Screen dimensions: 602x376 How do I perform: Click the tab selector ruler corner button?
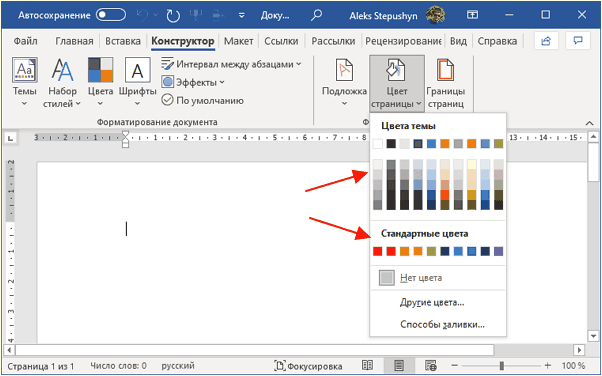[x=11, y=138]
